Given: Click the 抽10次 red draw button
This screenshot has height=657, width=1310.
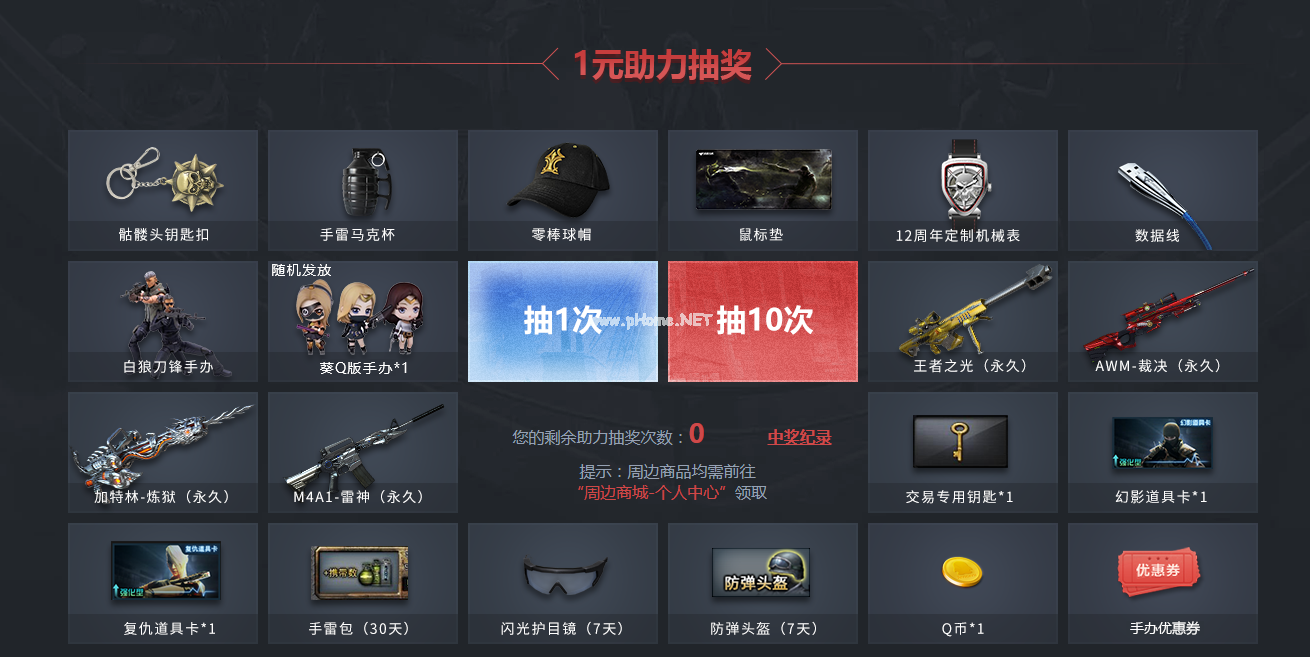Looking at the screenshot, I should (763, 321).
